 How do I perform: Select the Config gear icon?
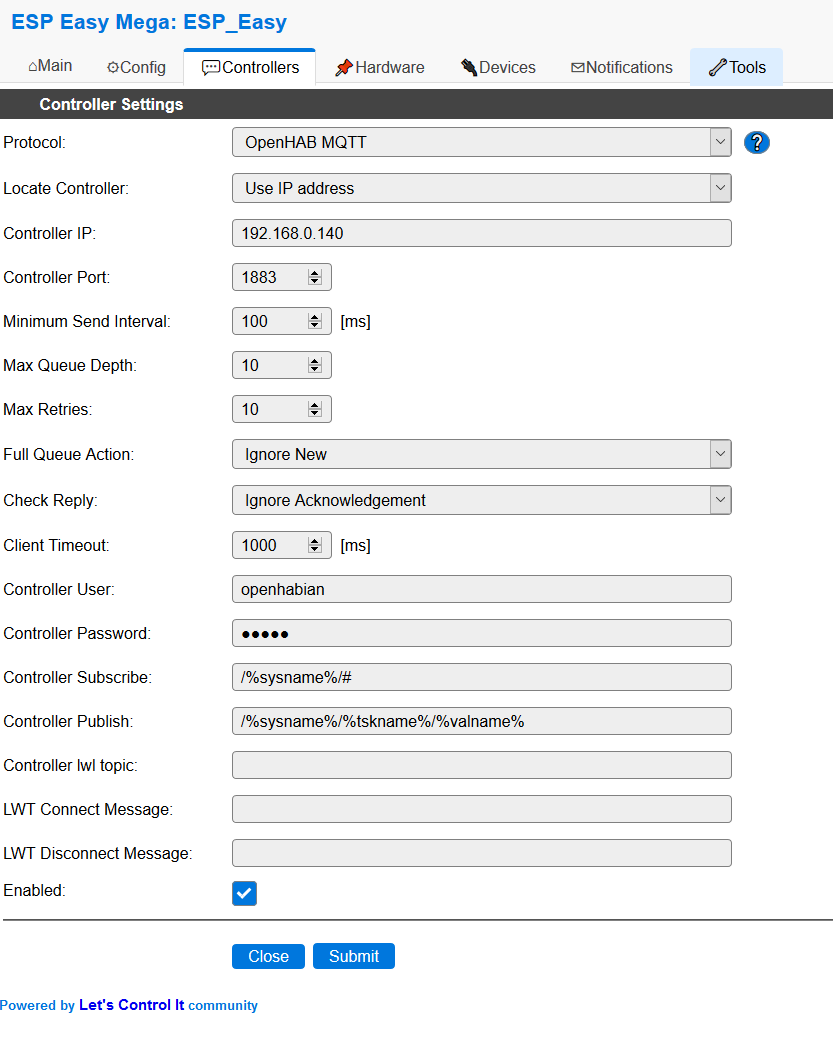(x=112, y=66)
